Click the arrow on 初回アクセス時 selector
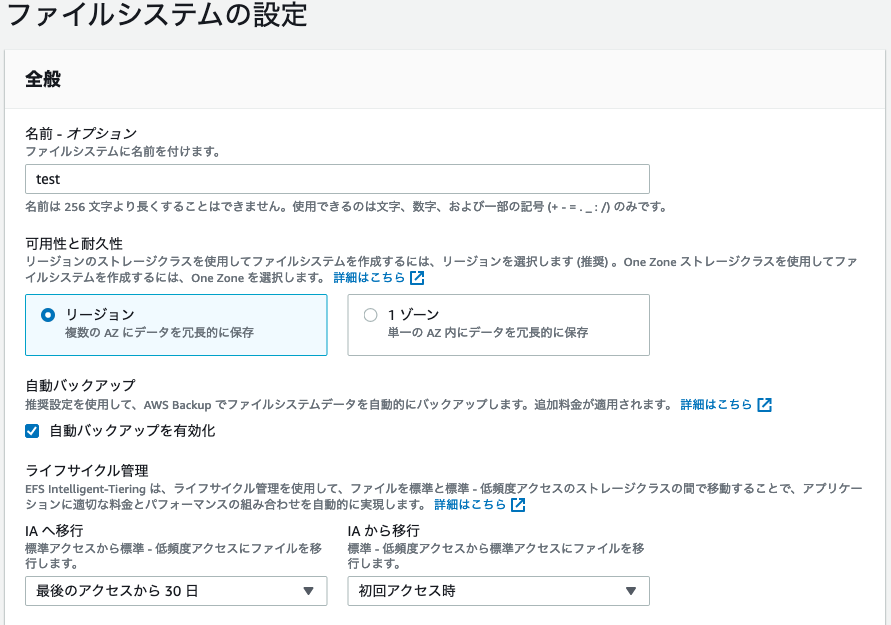Viewport: 891px width, 625px height. coord(631,591)
